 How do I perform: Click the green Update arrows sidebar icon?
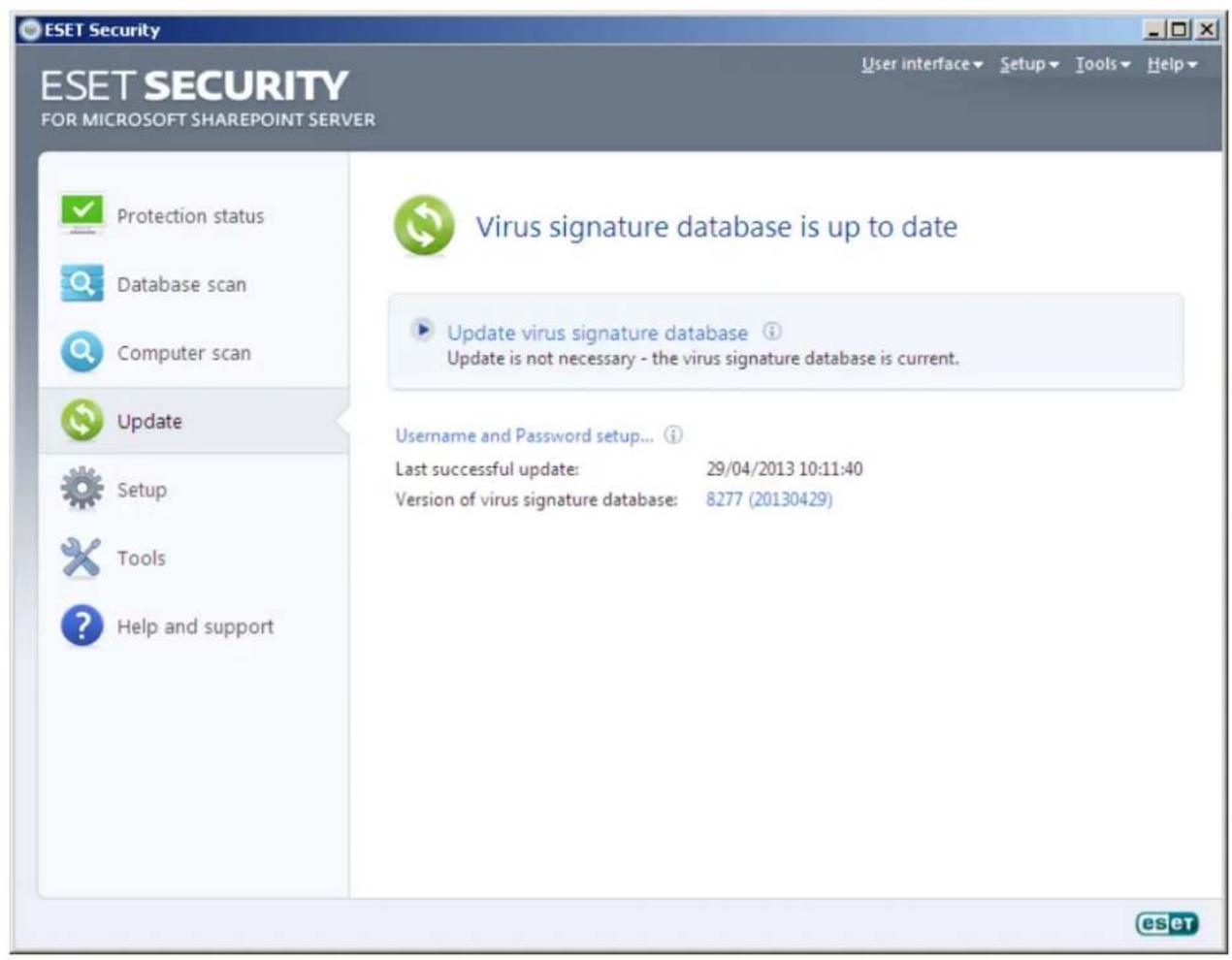coord(81,421)
